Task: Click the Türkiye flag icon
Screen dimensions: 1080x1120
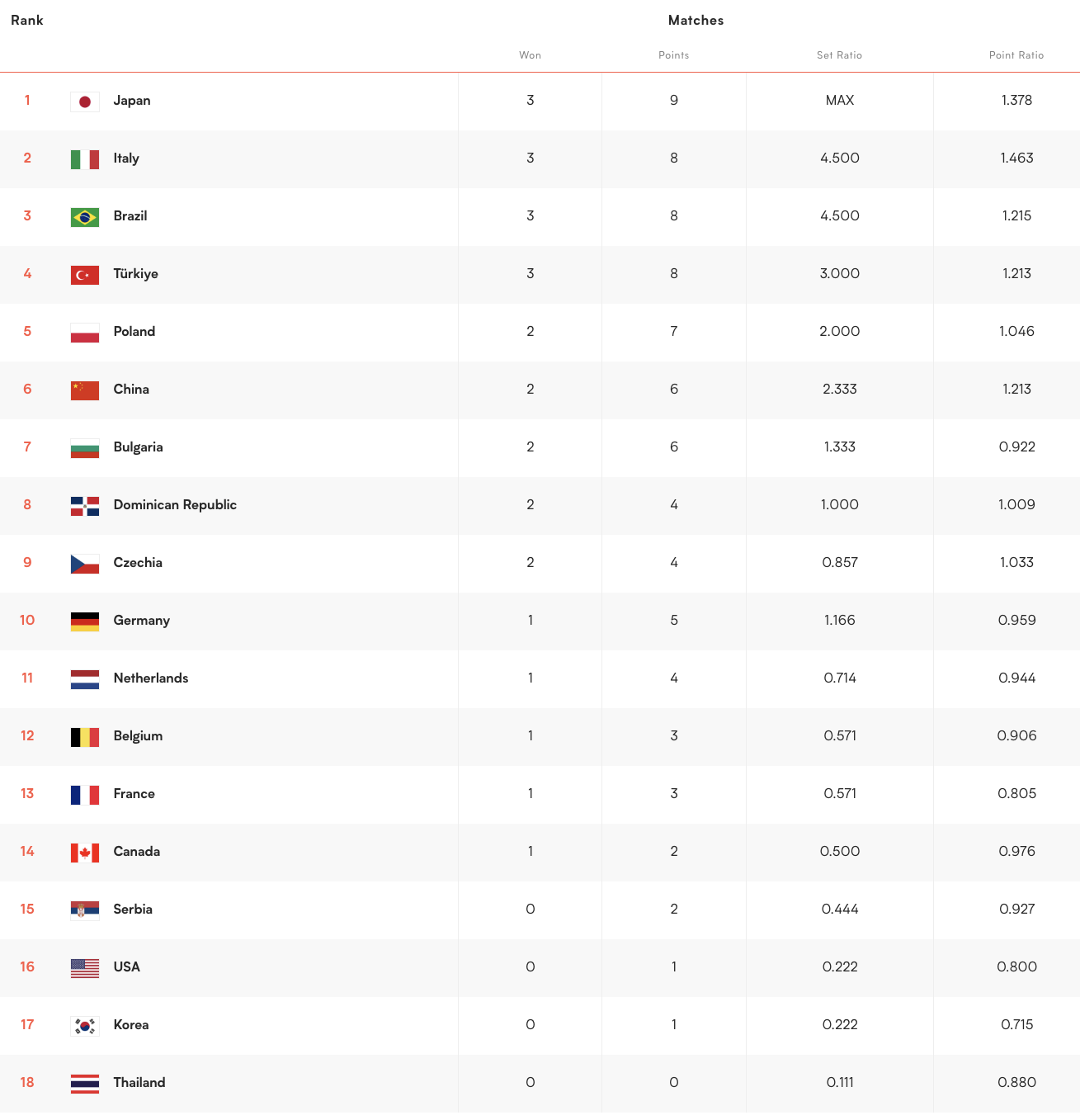Action: pos(85,275)
